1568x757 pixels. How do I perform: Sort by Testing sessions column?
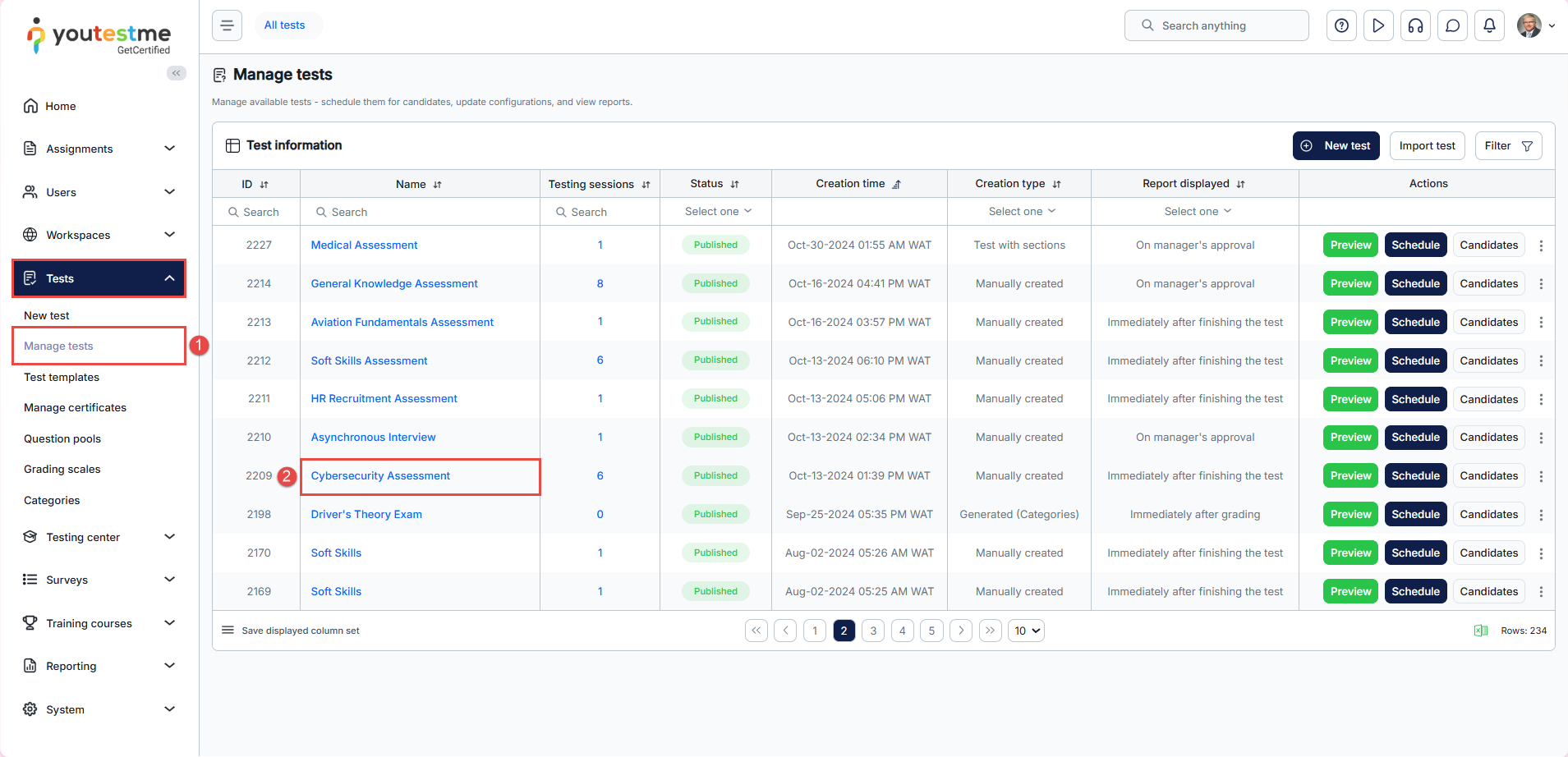tap(646, 185)
